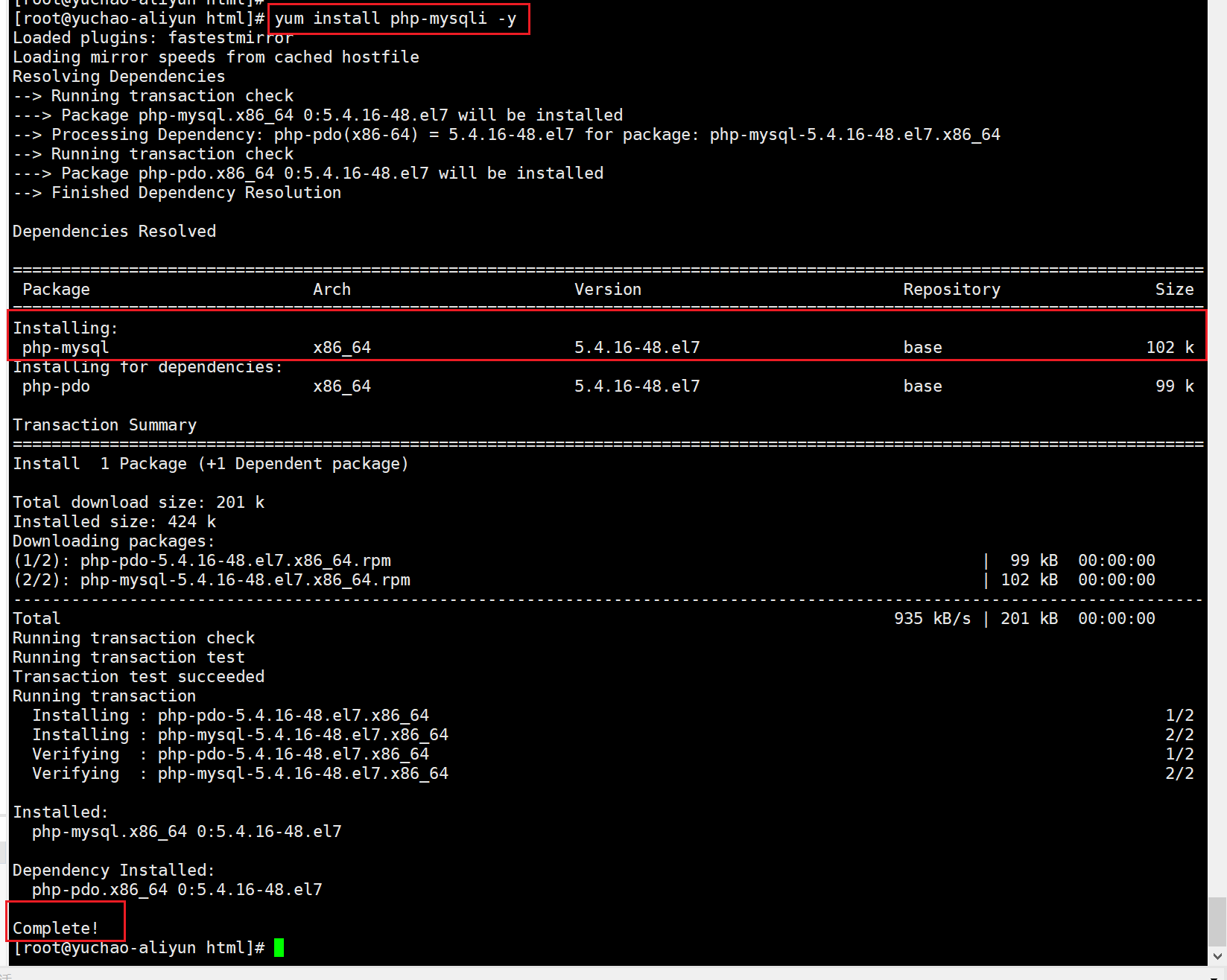The image size is (1227, 980).
Task: Click the 'Complete!' status text
Action: 56,928
